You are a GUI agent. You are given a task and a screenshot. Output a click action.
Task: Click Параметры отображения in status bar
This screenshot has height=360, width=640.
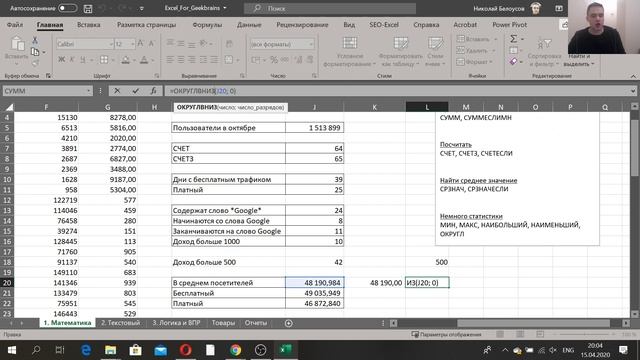pos(447,335)
